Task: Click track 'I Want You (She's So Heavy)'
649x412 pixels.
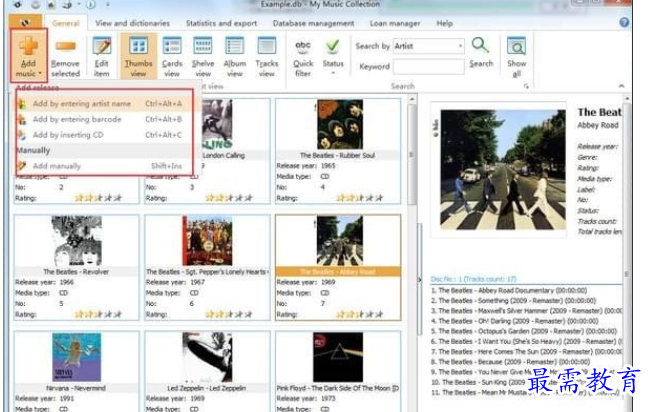Action: tap(526, 341)
